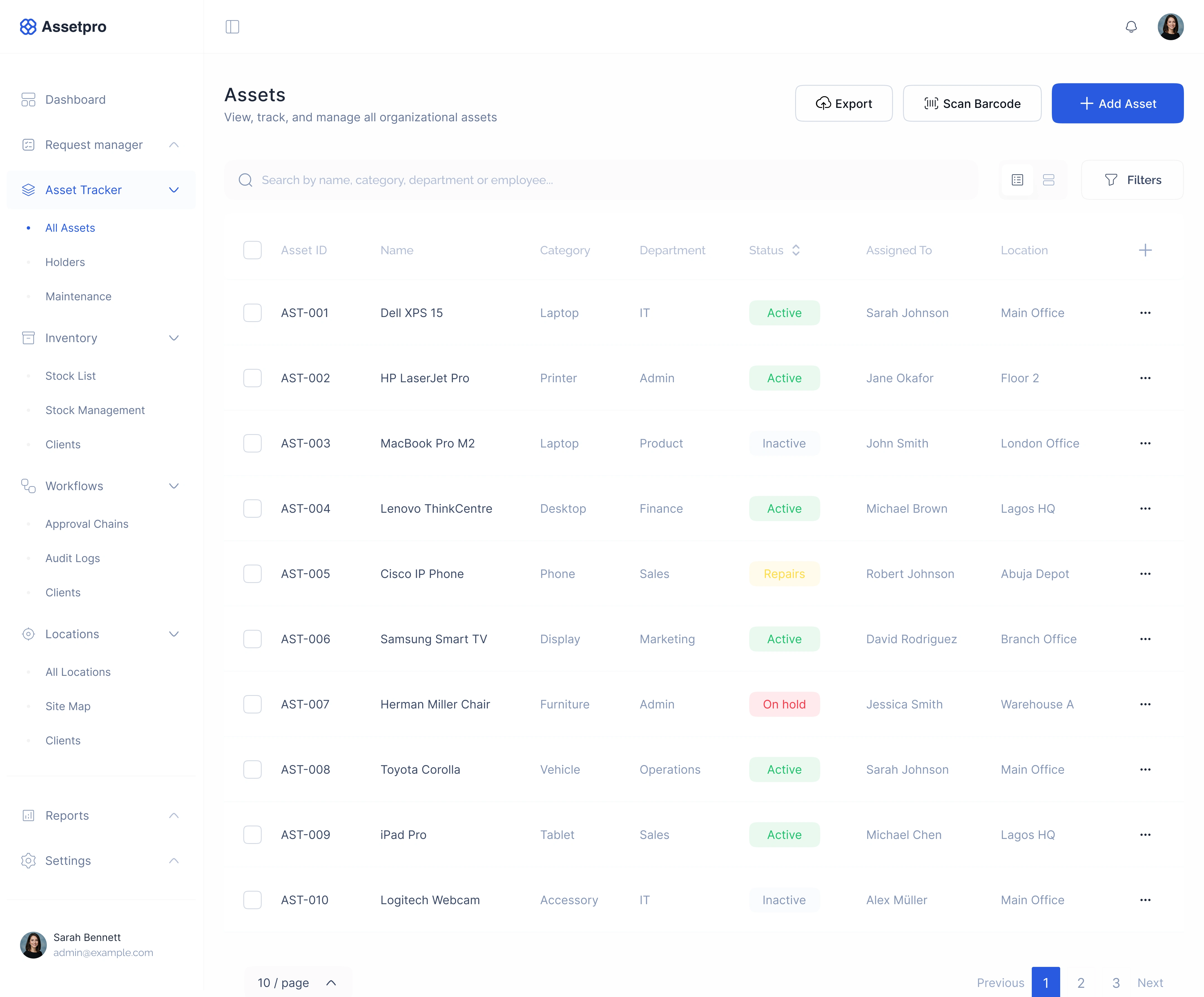Switch to table list view icon
The image size is (1204, 997).
tap(1017, 180)
